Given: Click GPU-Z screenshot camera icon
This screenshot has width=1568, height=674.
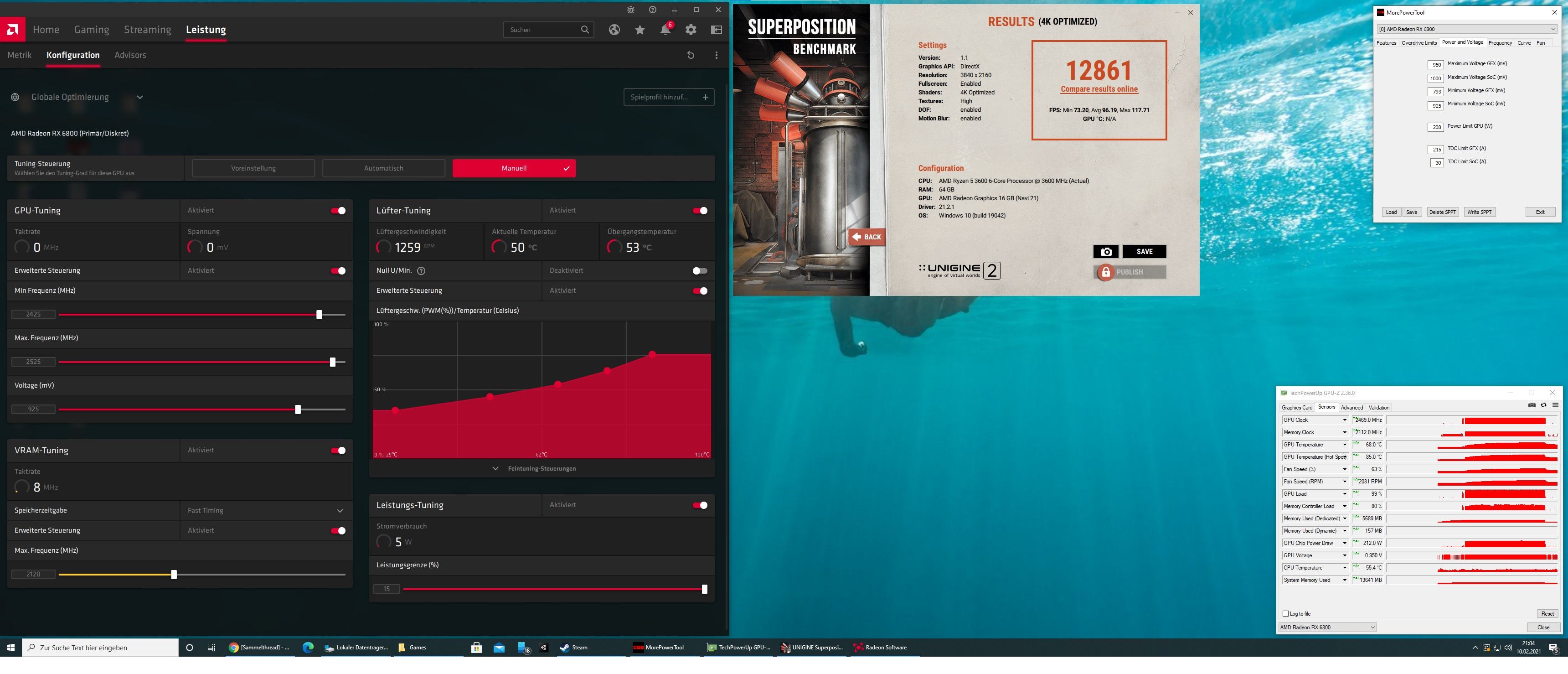Looking at the screenshot, I should pyautogui.click(x=1532, y=405).
